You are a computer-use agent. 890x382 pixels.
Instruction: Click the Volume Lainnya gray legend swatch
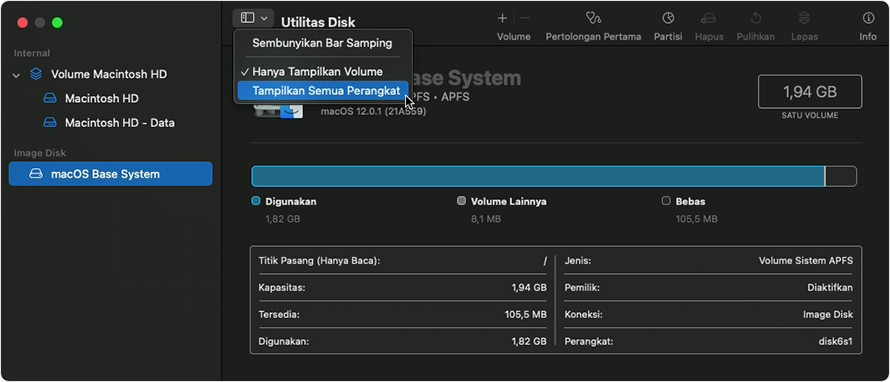pos(461,201)
